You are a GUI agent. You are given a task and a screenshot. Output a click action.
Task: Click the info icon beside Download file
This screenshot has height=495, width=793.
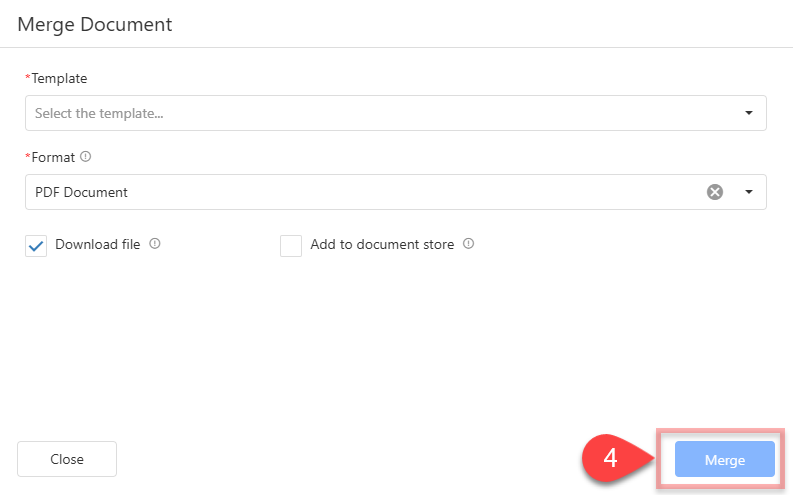click(x=155, y=243)
